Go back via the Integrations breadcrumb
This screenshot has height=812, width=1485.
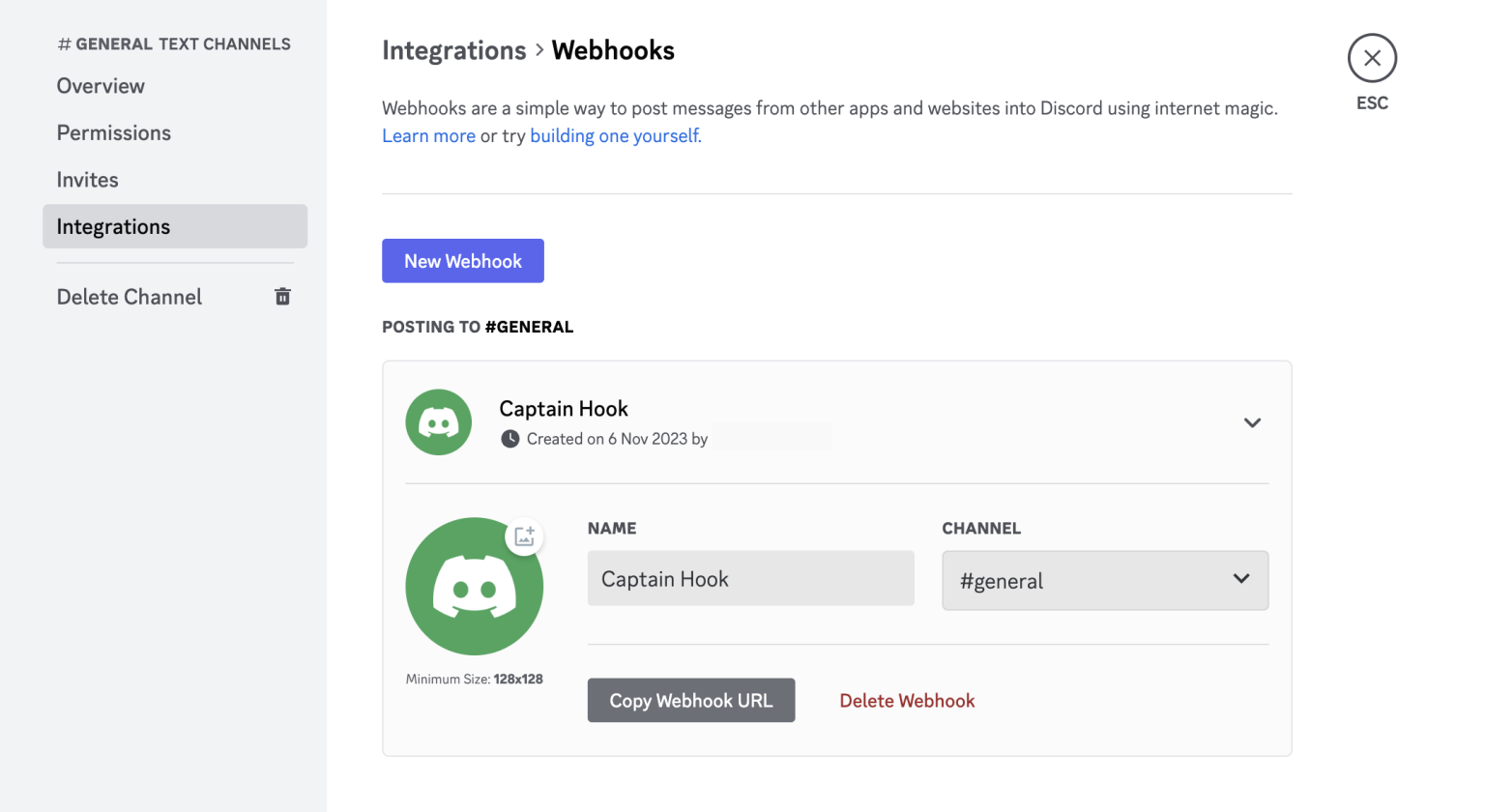pyautogui.click(x=453, y=49)
